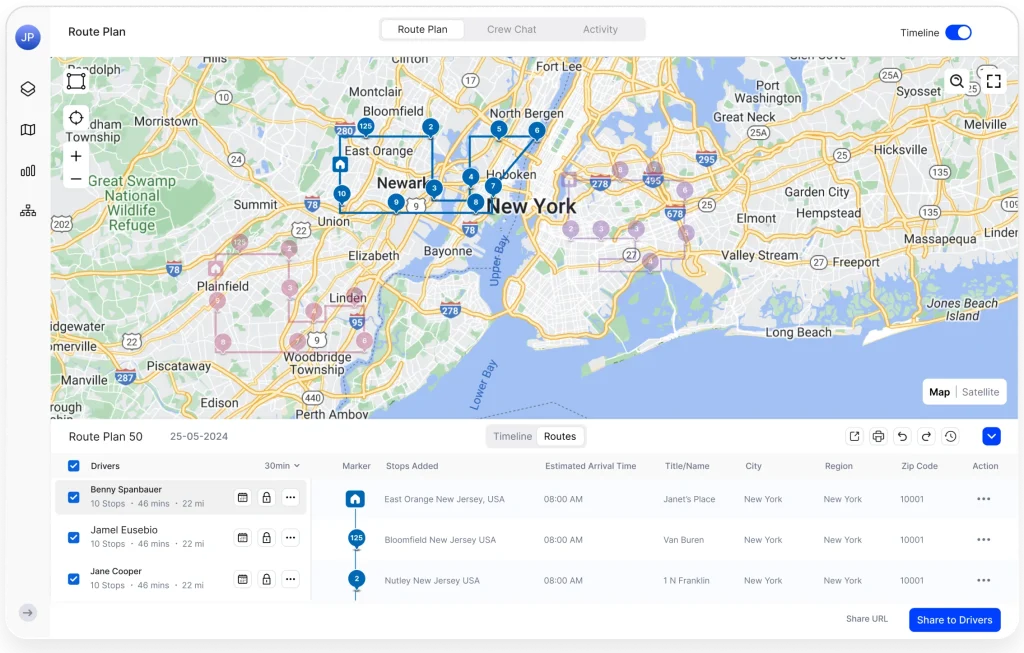Lock Jamel Eusebio's route

[x=266, y=538]
